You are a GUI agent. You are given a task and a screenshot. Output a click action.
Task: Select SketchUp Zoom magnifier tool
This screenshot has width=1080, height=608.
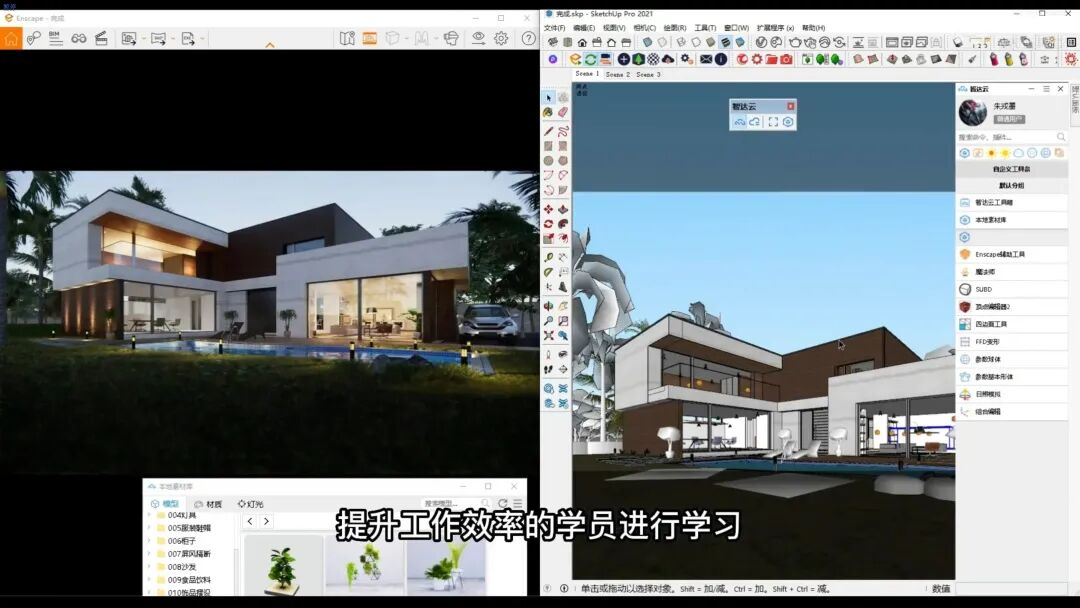click(x=549, y=321)
